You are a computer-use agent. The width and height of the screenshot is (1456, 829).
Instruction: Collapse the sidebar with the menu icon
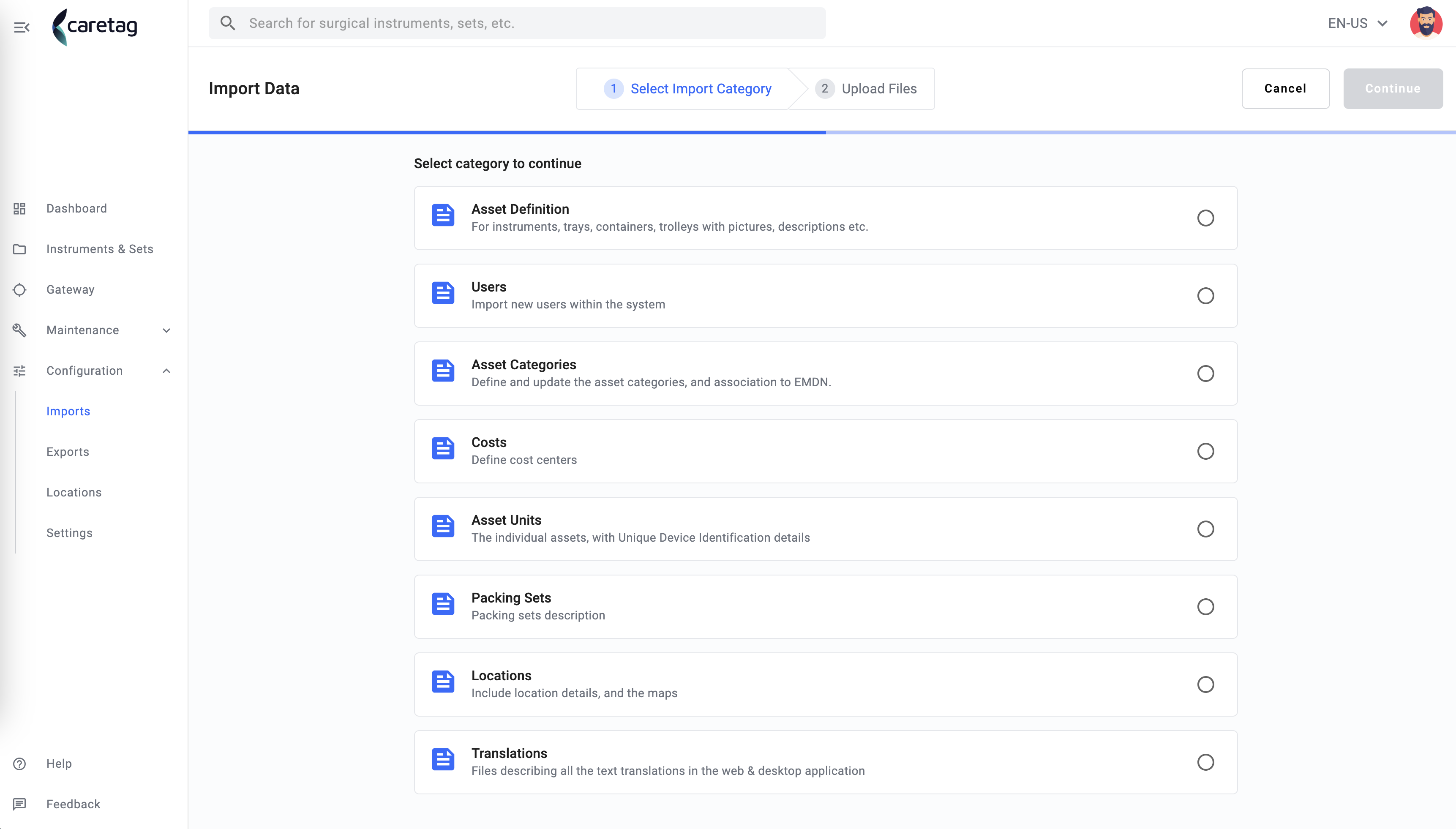point(22,27)
